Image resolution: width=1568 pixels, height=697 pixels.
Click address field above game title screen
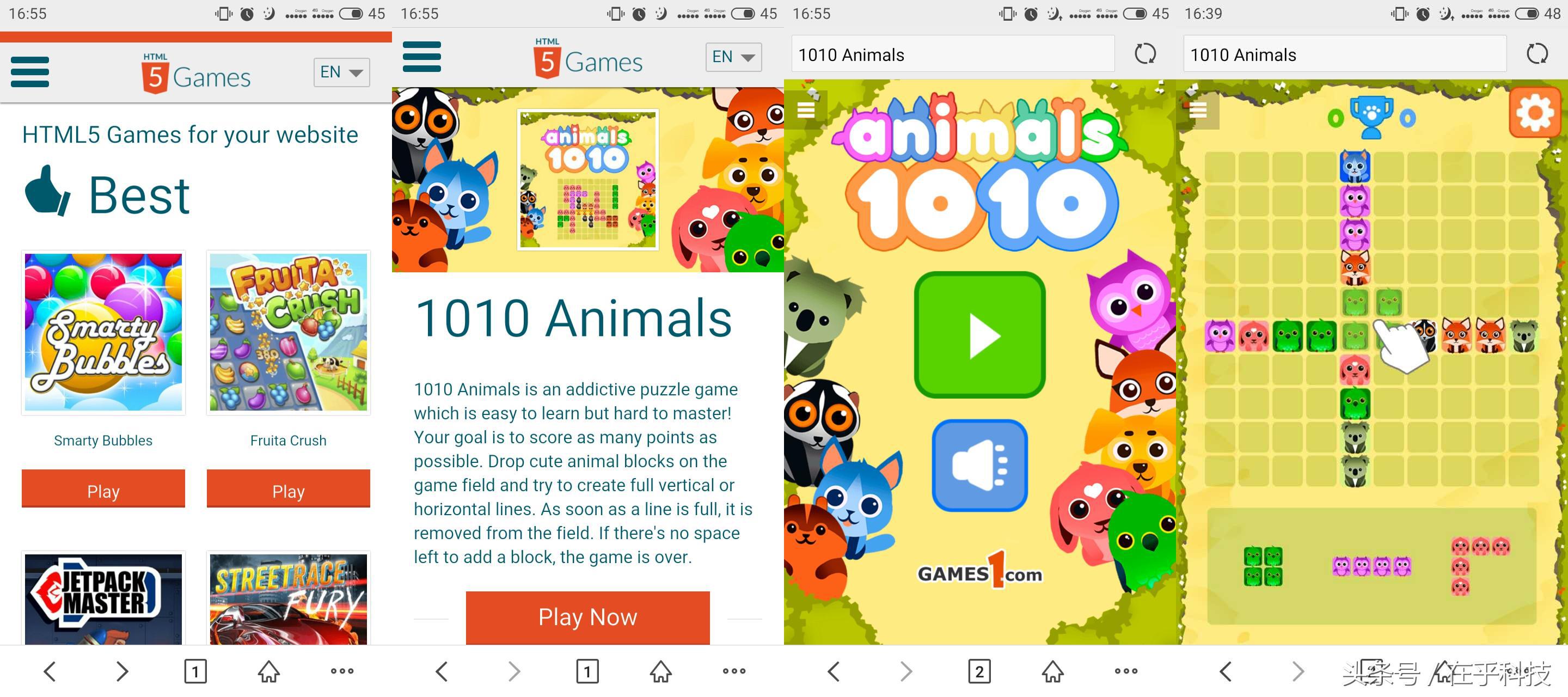point(953,53)
